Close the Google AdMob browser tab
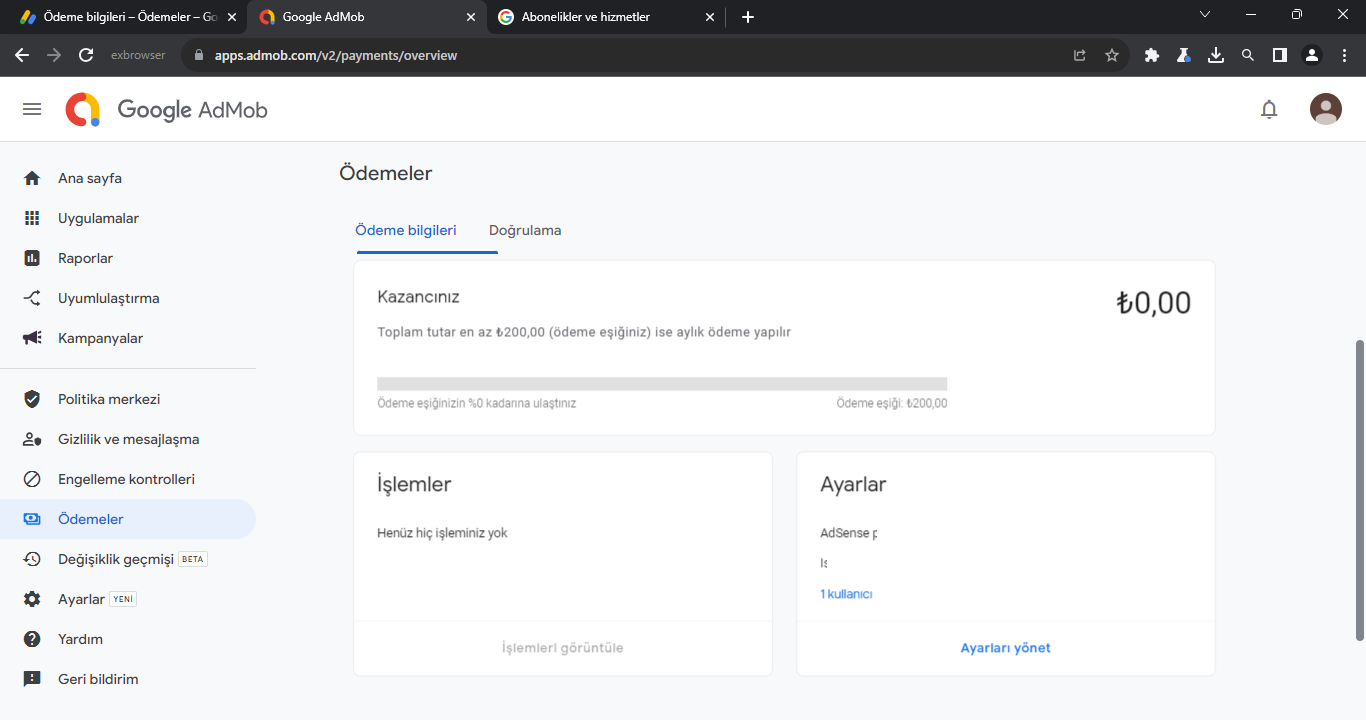 point(471,17)
